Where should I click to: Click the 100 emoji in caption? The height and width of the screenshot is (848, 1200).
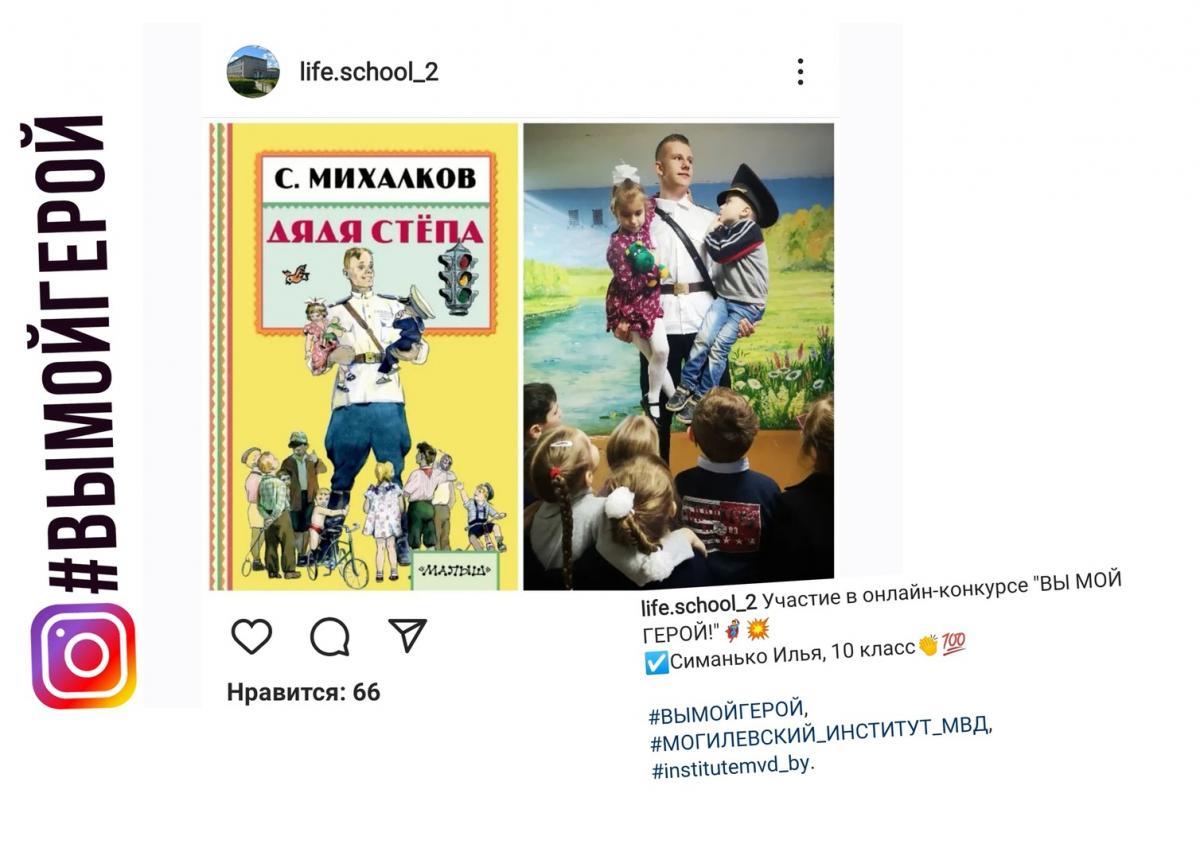tap(953, 645)
